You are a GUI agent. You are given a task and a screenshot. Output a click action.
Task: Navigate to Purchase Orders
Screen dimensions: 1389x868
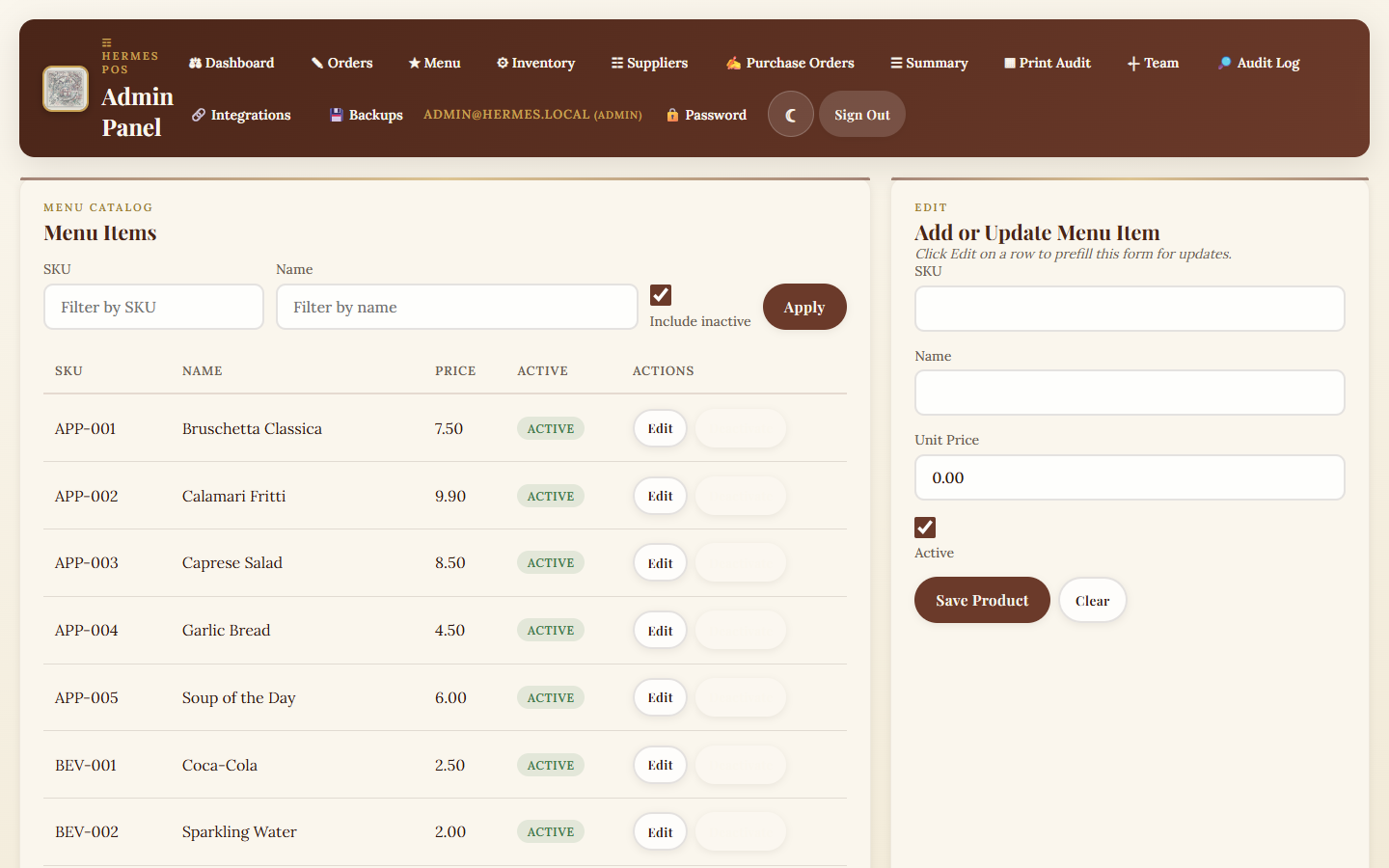point(790,63)
